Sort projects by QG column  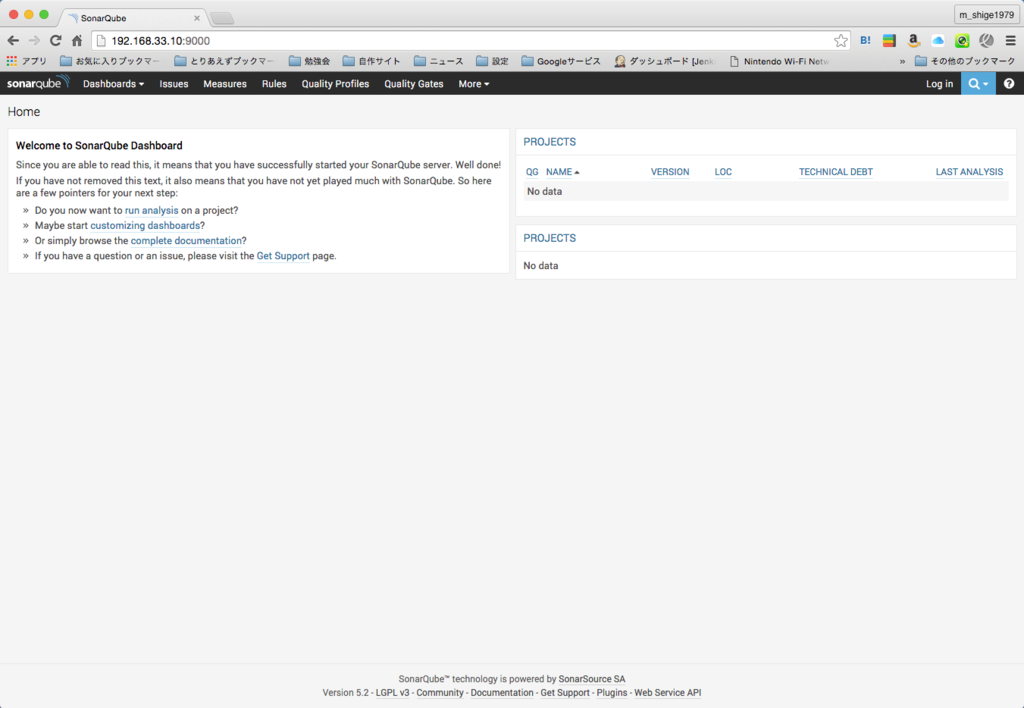532,172
